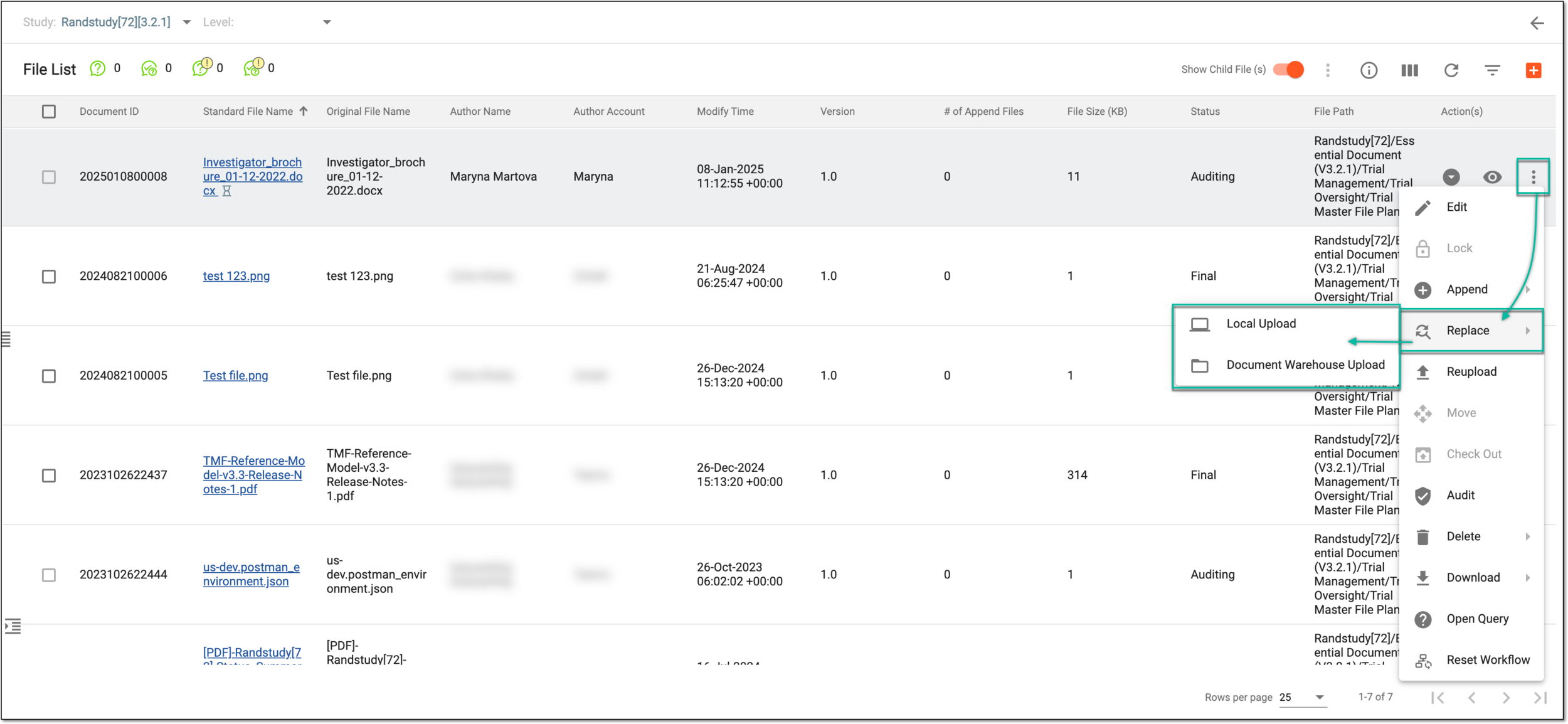The height and width of the screenshot is (724, 1568).
Task: Expand the Append submenu
Action: 1471,289
